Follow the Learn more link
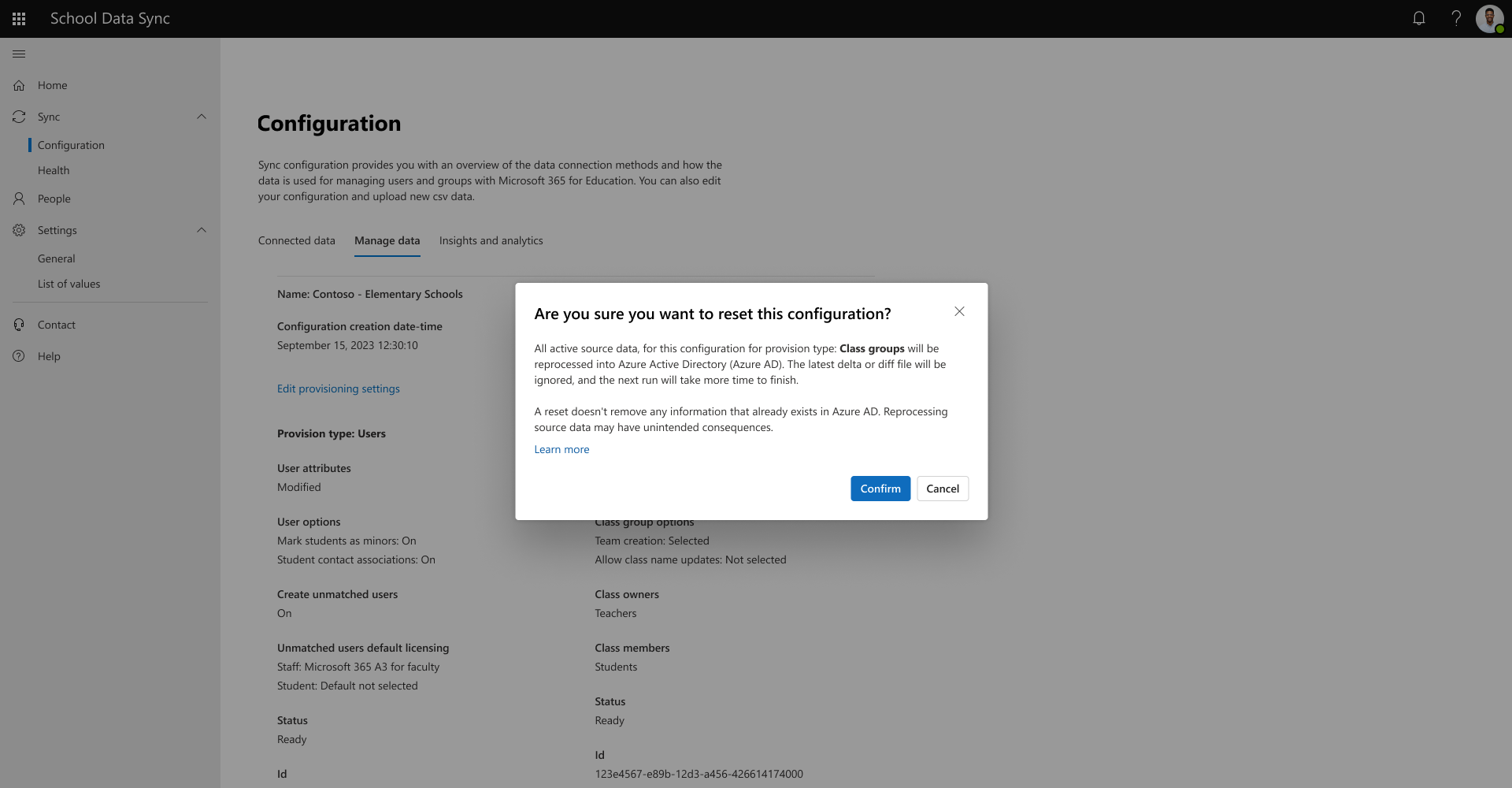This screenshot has width=1512, height=788. pos(561,449)
